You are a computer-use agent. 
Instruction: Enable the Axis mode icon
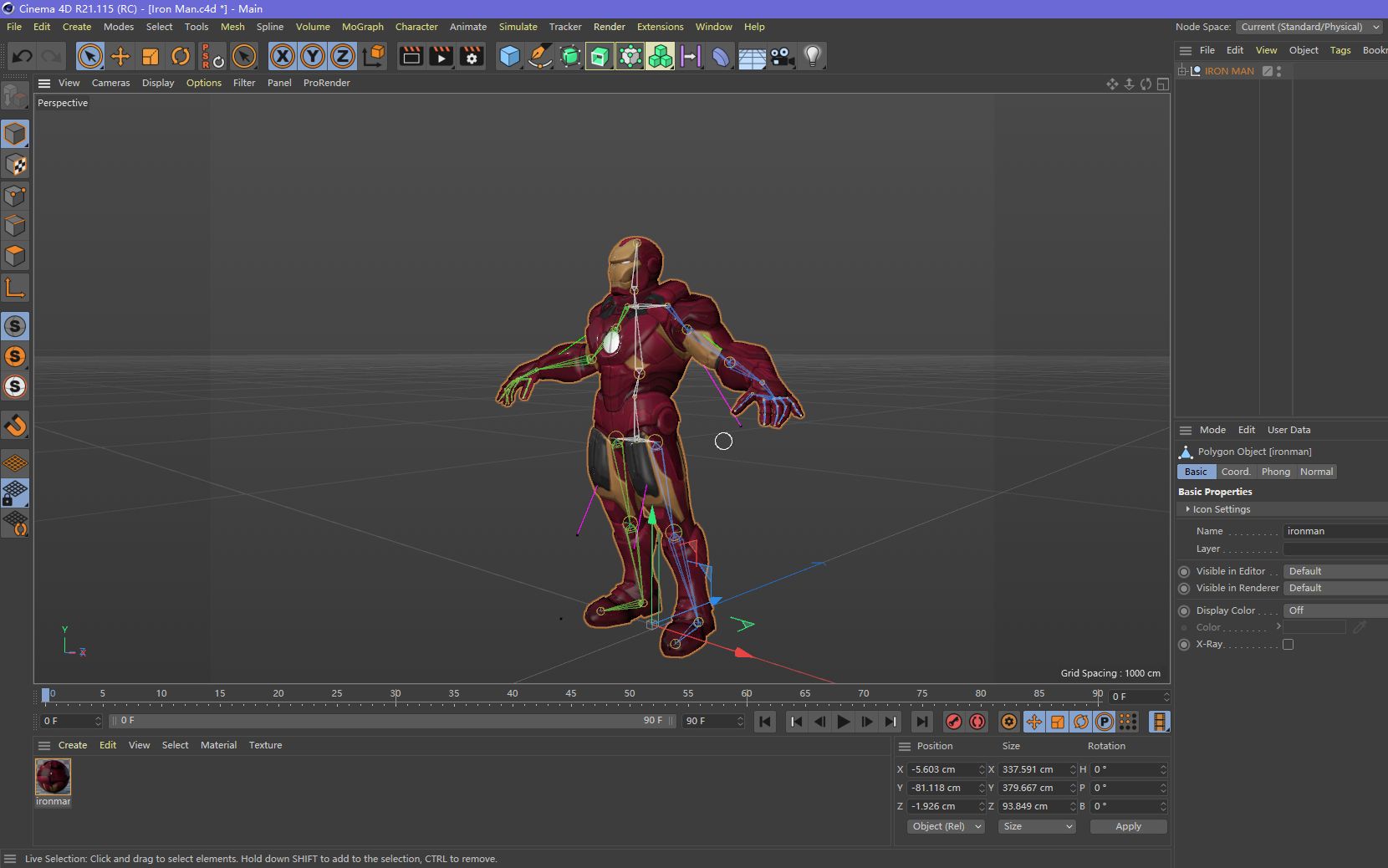(15, 288)
